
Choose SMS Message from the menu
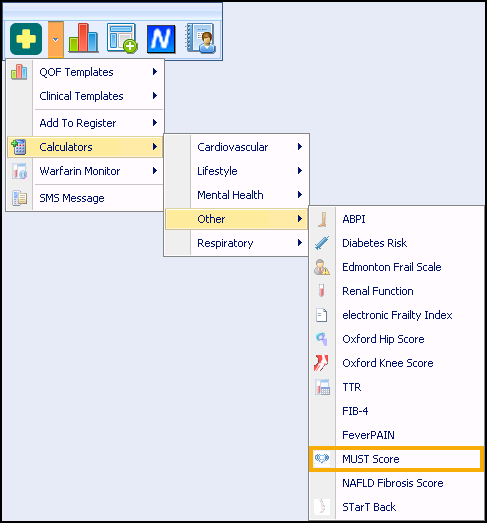[x=85, y=198]
